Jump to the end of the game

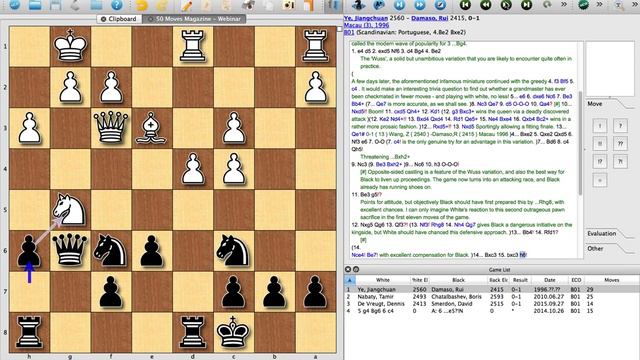(527, 5)
